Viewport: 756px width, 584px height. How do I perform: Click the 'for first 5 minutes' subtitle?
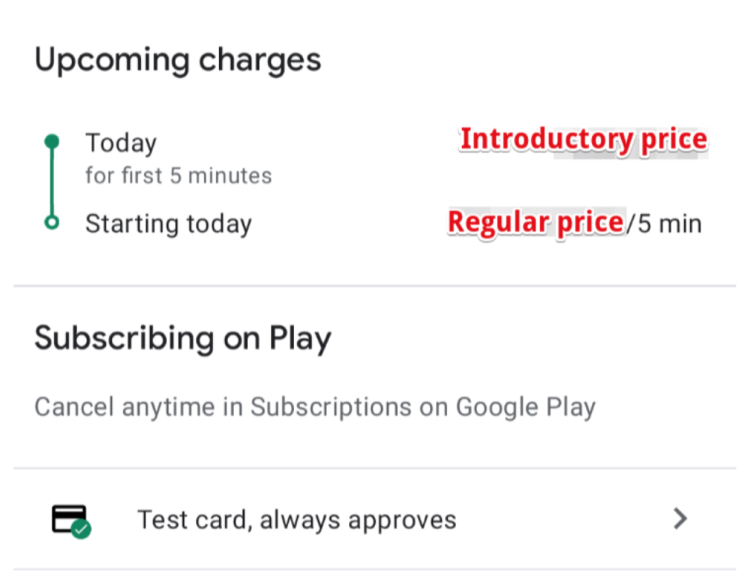coord(179,176)
